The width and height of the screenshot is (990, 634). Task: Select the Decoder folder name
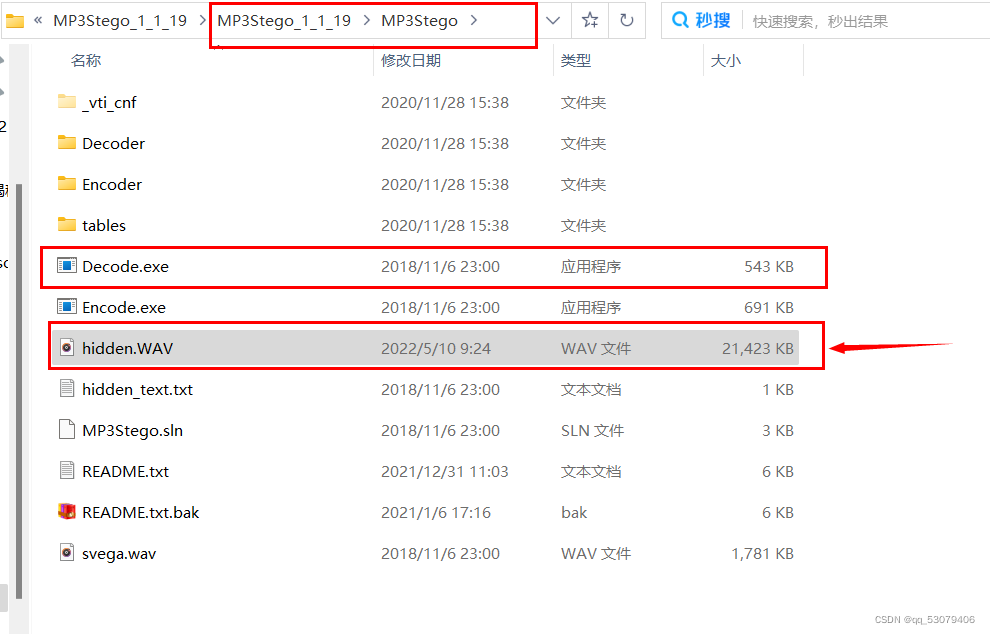114,143
